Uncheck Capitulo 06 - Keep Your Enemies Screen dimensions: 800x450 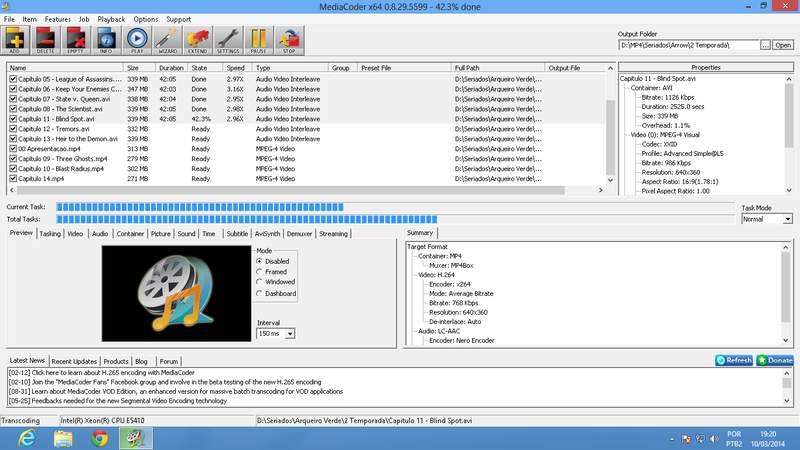click(13, 89)
